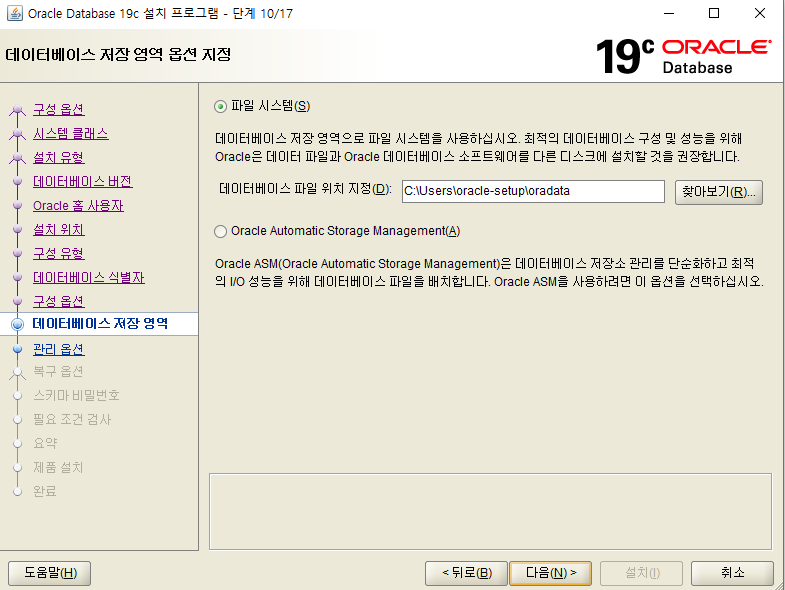Minimize the installer window

[x=669, y=14]
